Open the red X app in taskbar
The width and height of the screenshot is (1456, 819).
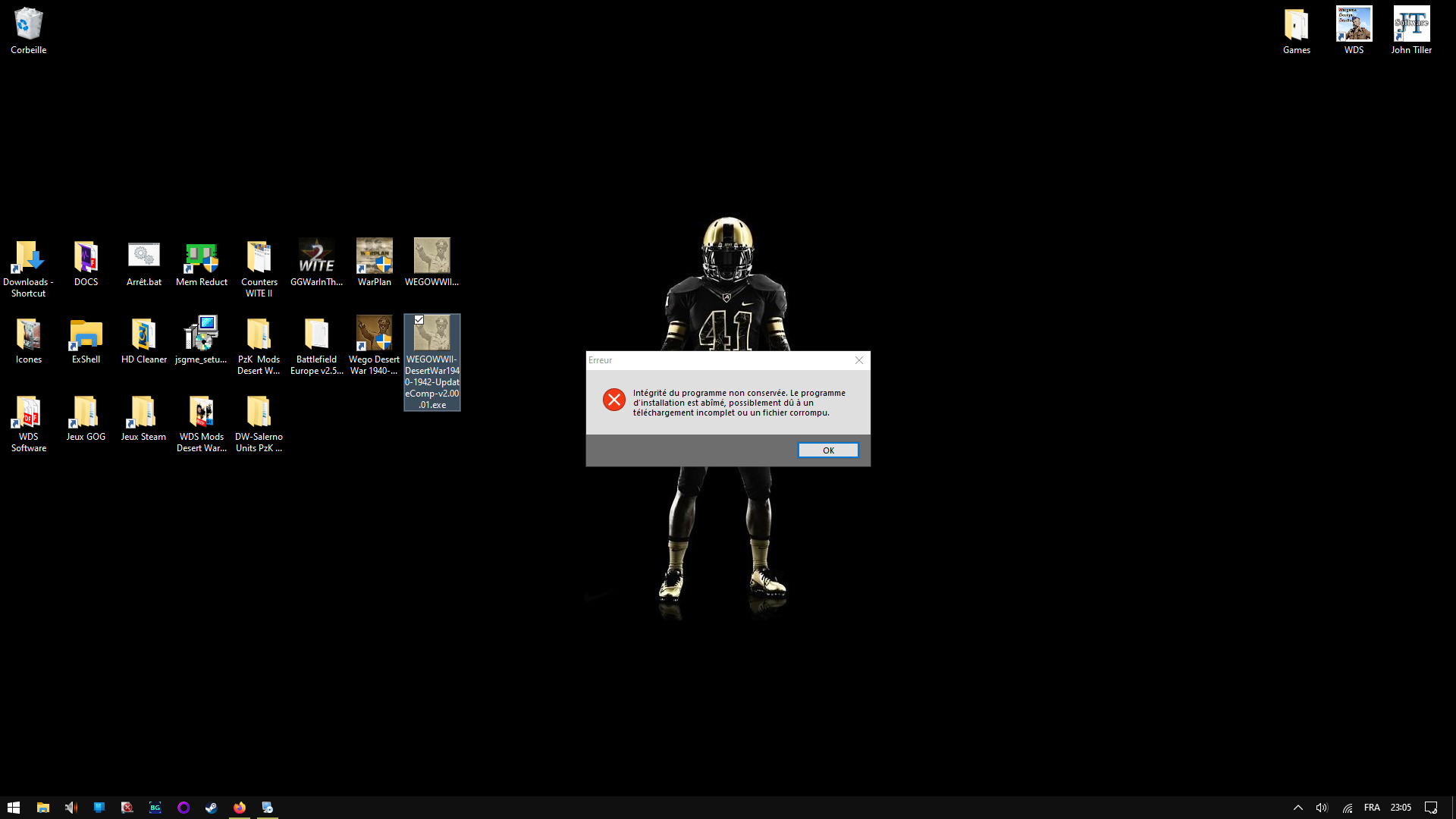pyautogui.click(x=127, y=808)
